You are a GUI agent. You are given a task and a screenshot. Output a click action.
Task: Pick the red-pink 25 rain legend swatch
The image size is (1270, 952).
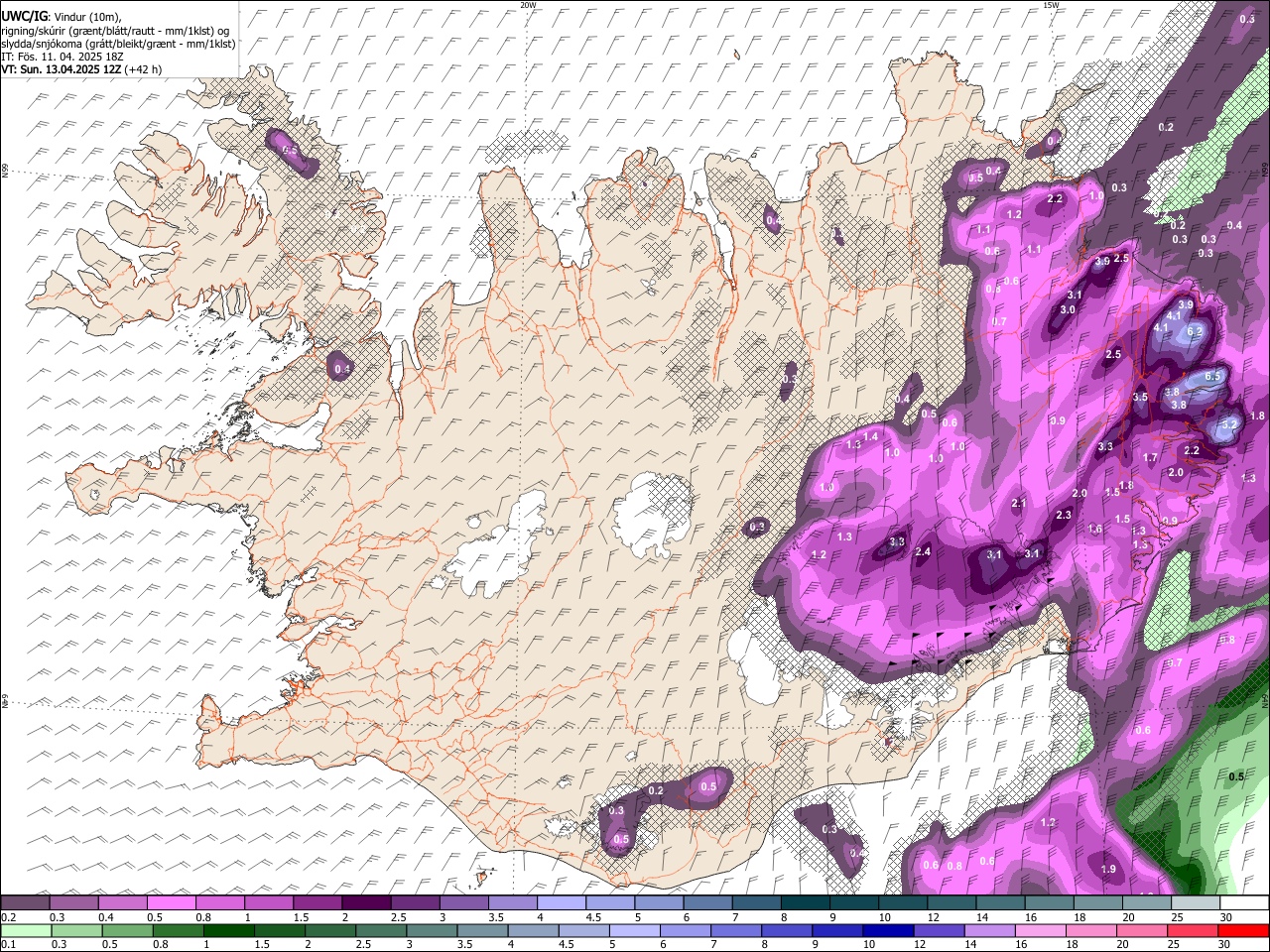click(1192, 930)
